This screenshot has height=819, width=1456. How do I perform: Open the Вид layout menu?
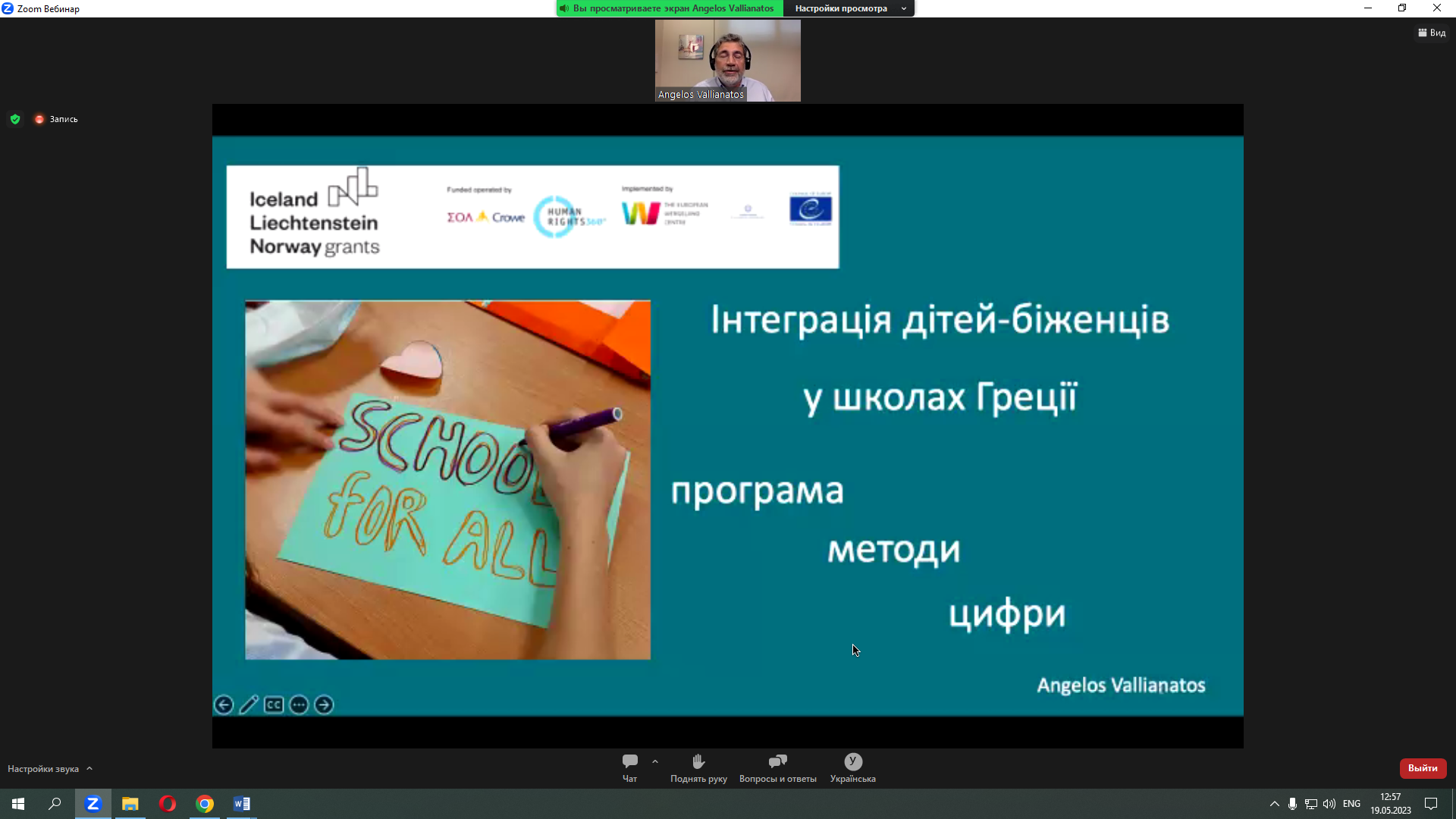pyautogui.click(x=1432, y=33)
